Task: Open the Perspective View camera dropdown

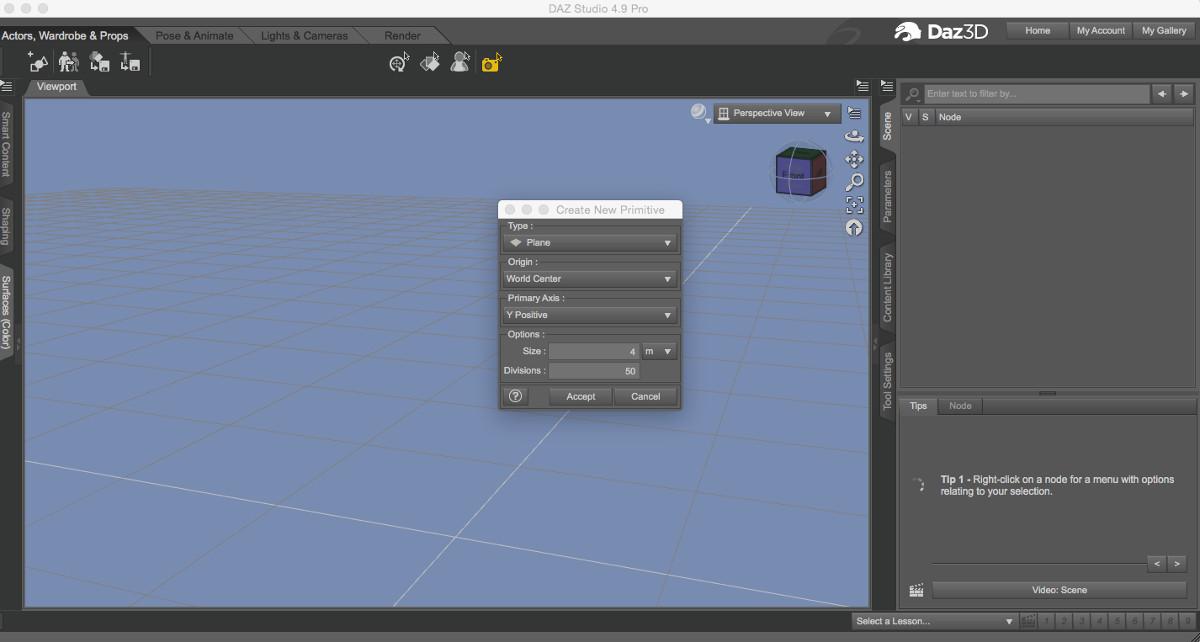Action: point(776,113)
